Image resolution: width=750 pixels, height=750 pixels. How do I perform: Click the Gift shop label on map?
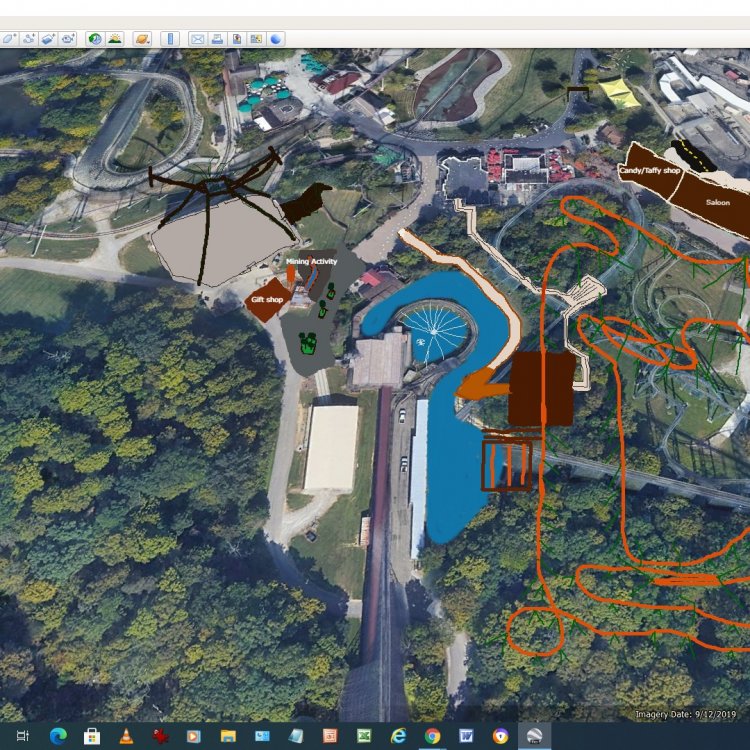[x=267, y=299]
